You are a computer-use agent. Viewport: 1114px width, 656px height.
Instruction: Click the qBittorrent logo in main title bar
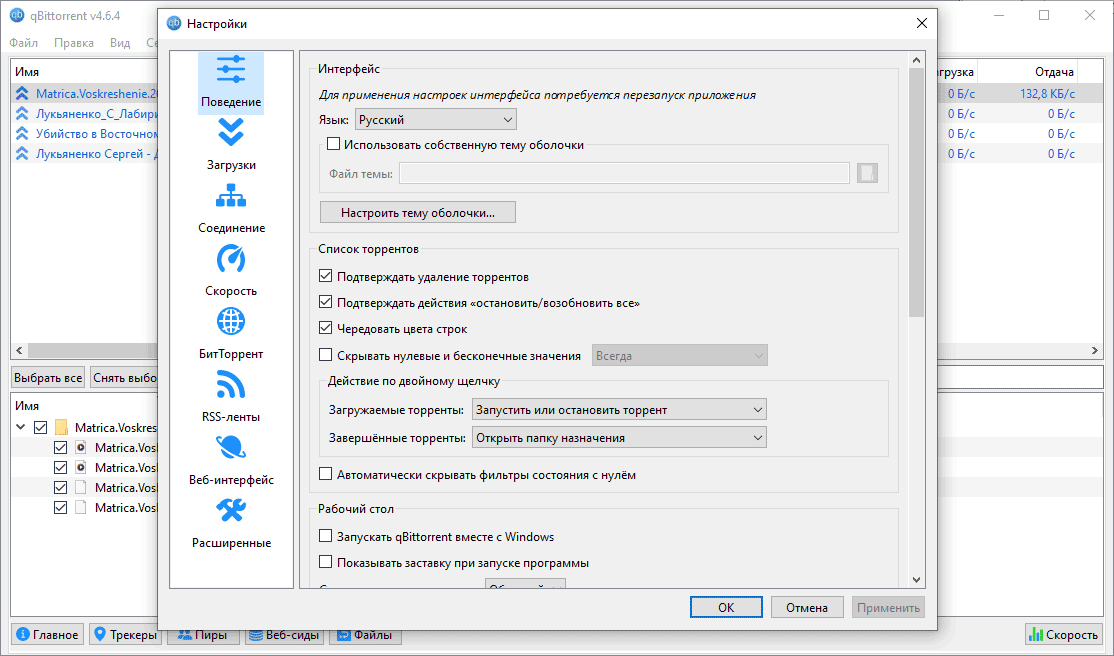[17, 16]
